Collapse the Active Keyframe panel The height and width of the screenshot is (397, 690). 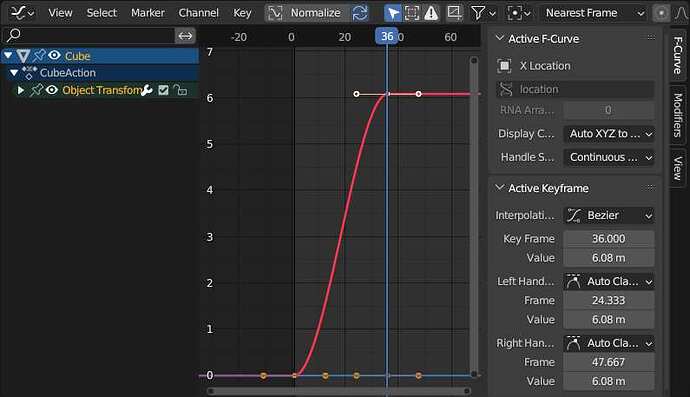tap(499, 188)
